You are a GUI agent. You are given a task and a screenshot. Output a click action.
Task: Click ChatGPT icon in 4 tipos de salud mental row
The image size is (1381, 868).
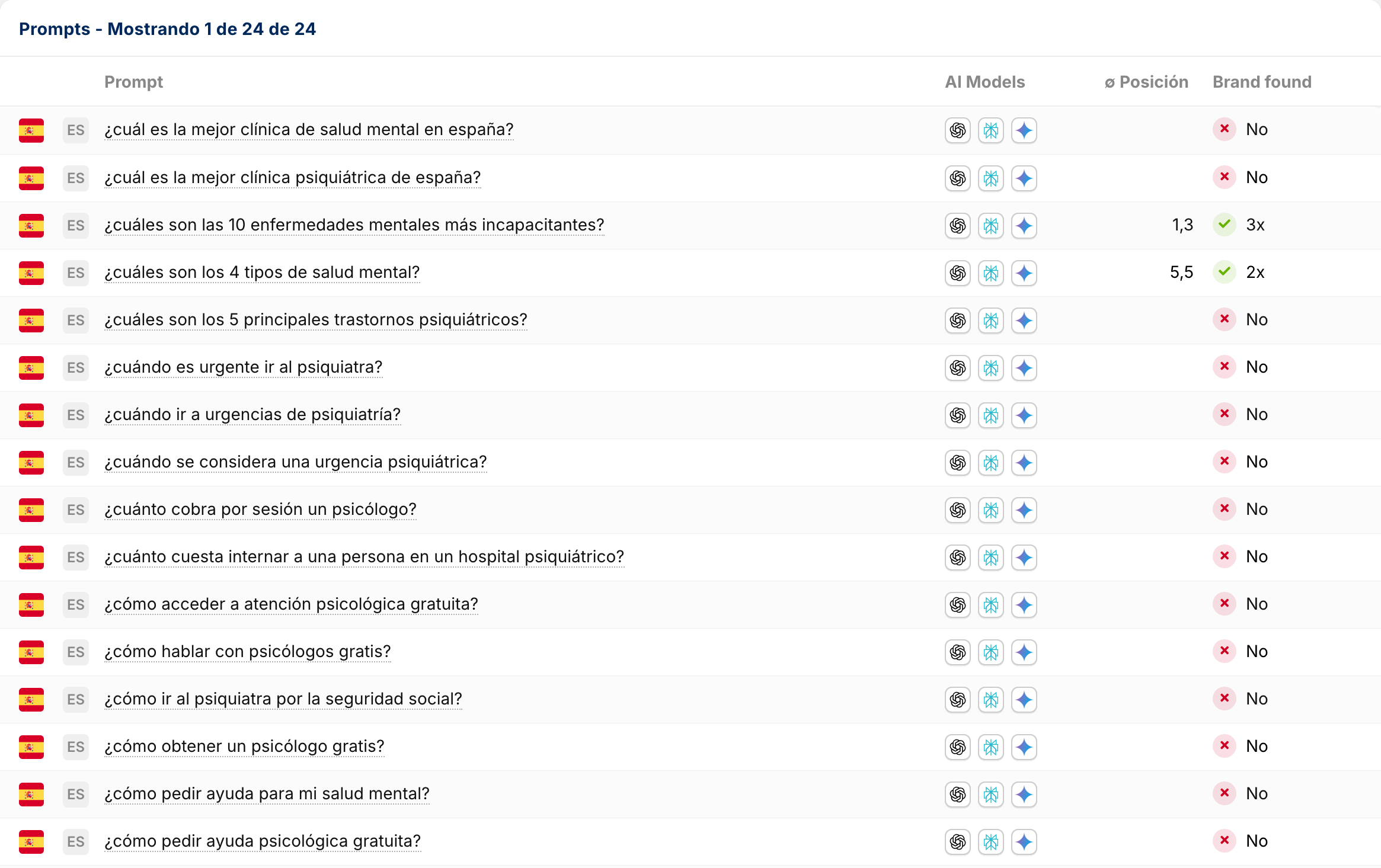pos(957,273)
